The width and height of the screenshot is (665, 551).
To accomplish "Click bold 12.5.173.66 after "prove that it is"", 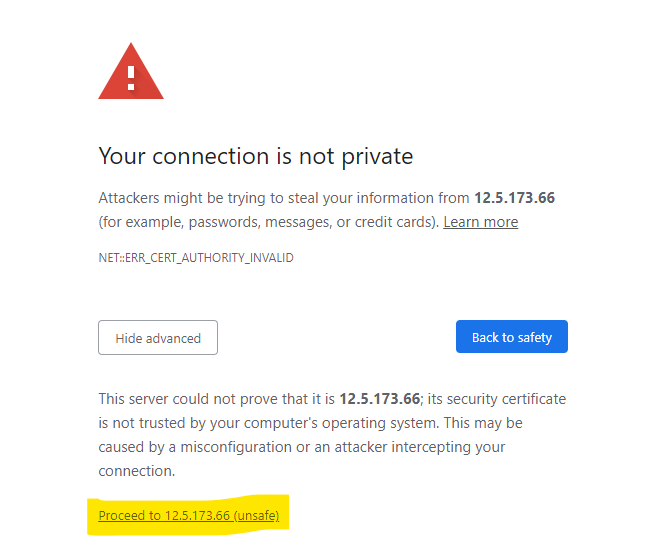I will pyautogui.click(x=379, y=399).
